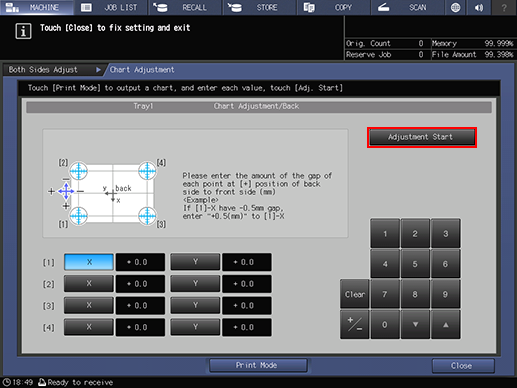Screen dimensions: 517x388
Task: Tap keypad digit 1
Action: click(385, 233)
